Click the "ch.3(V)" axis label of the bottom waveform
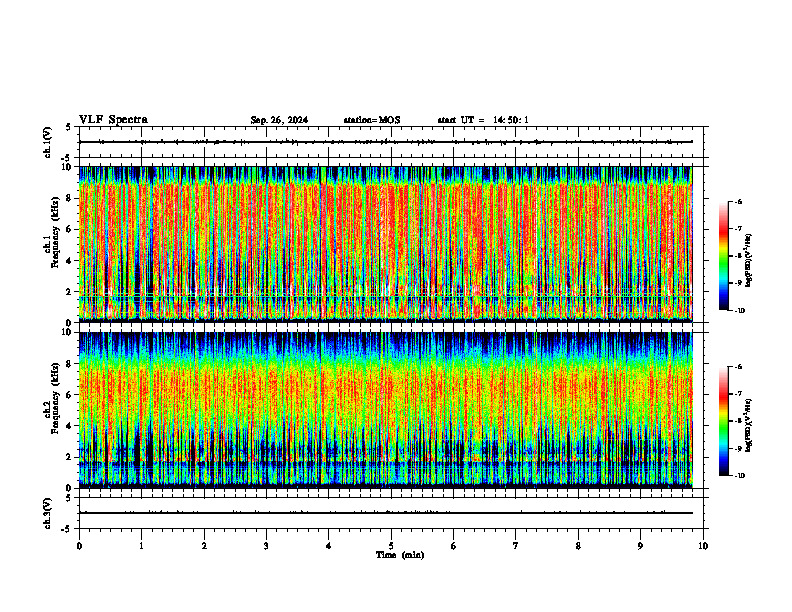 pyautogui.click(x=47, y=513)
